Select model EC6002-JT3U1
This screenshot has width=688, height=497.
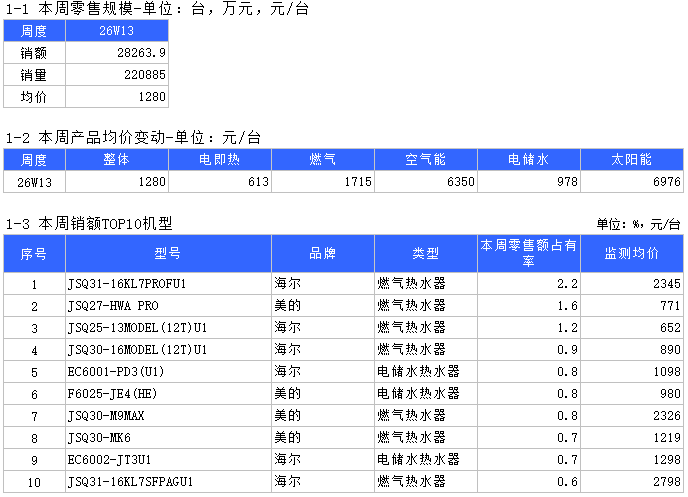(x=109, y=460)
